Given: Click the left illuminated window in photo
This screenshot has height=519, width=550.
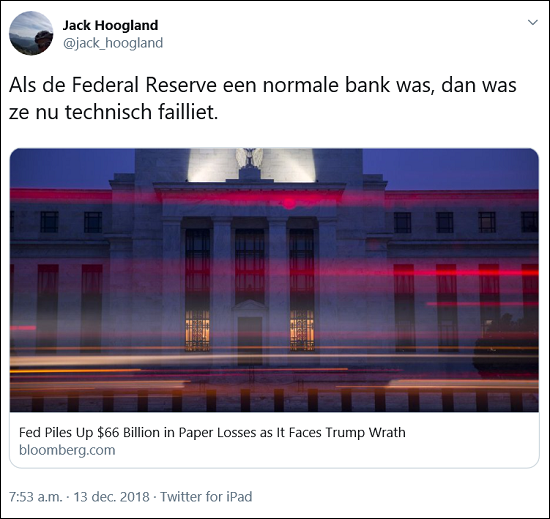Looking at the screenshot, I should click(x=197, y=330).
